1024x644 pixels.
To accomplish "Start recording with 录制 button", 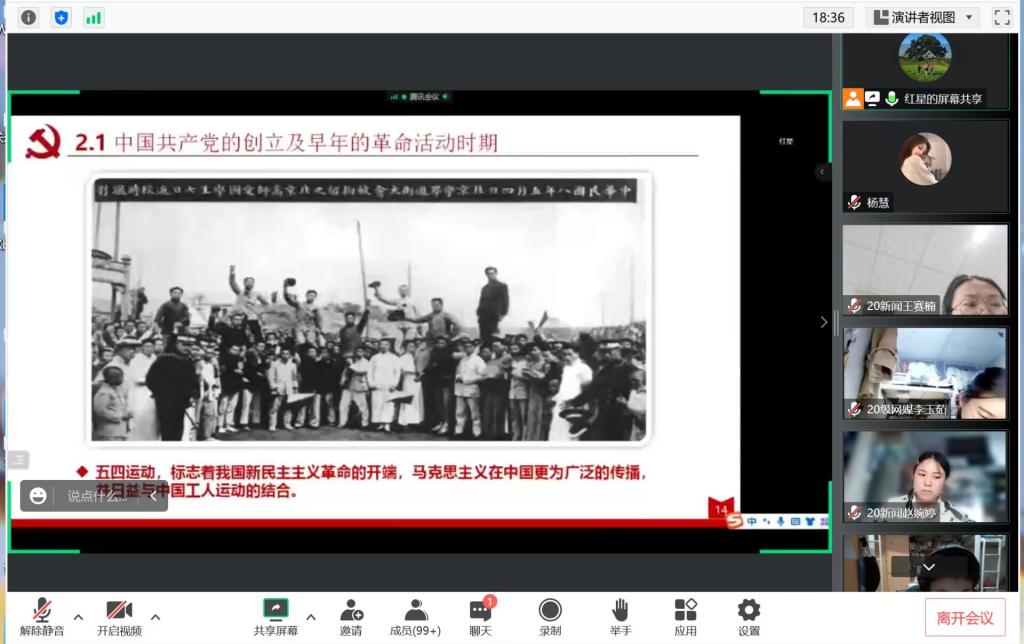I will (x=550, y=617).
